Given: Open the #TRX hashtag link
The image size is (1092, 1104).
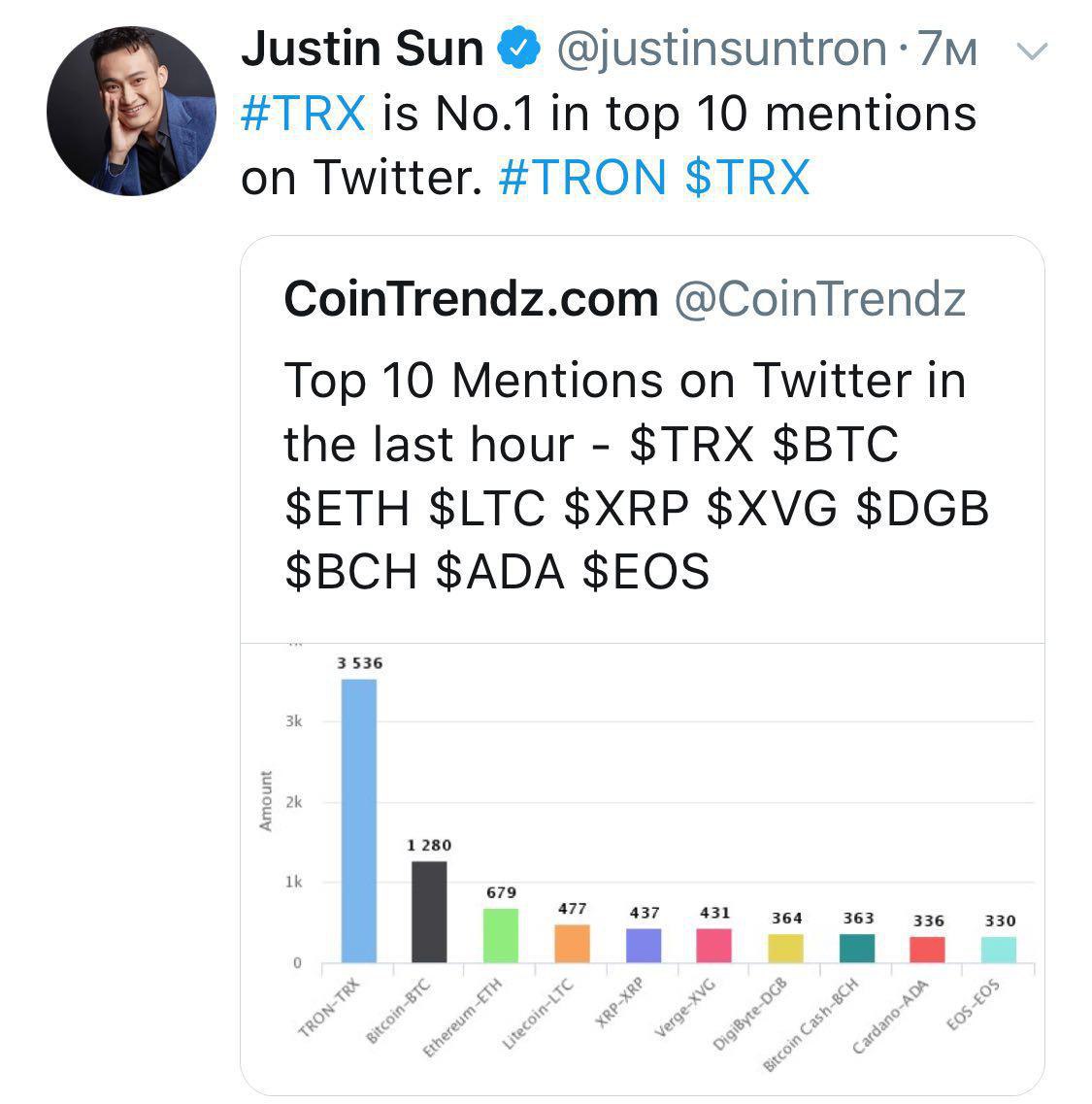Looking at the screenshot, I should (x=304, y=113).
